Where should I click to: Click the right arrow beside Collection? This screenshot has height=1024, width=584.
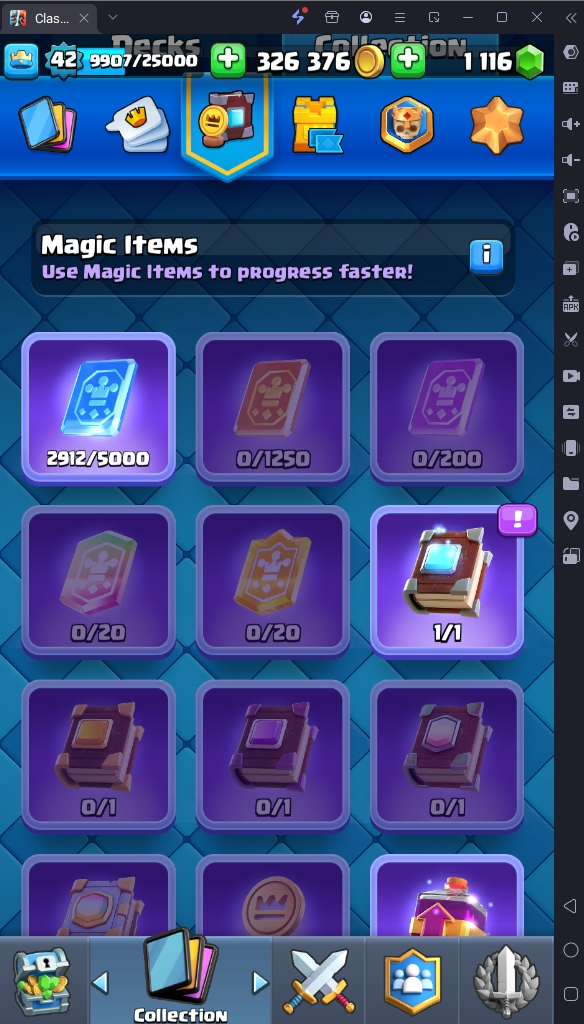pyautogui.click(x=260, y=982)
